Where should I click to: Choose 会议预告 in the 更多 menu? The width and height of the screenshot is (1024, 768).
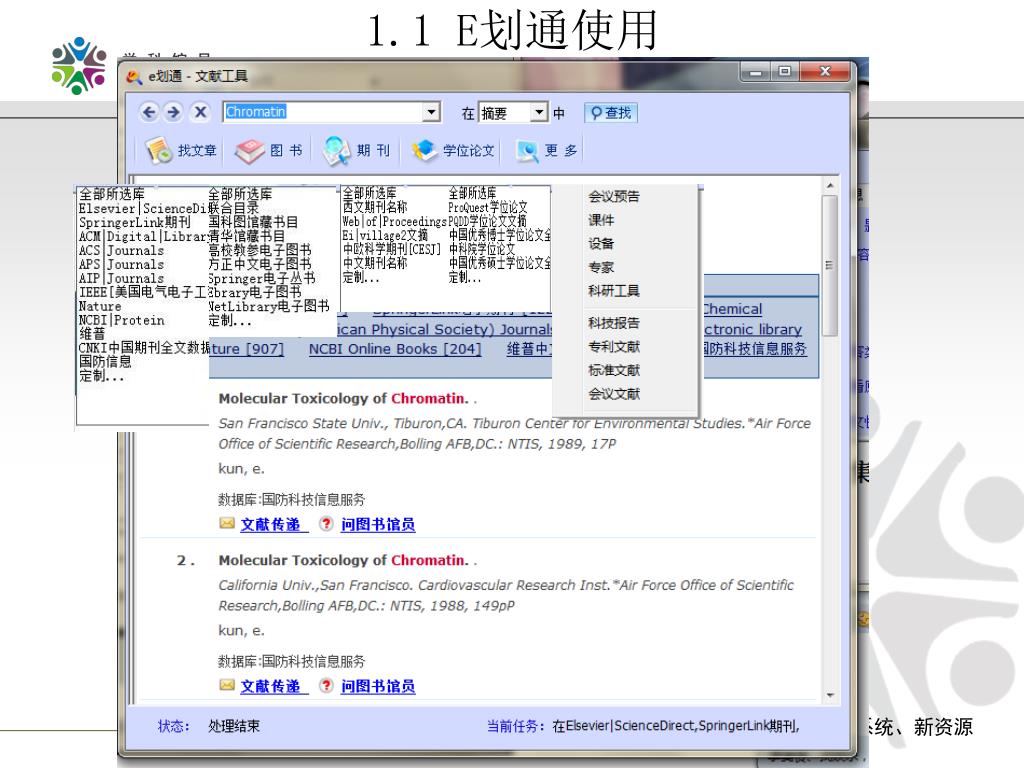pyautogui.click(x=614, y=196)
